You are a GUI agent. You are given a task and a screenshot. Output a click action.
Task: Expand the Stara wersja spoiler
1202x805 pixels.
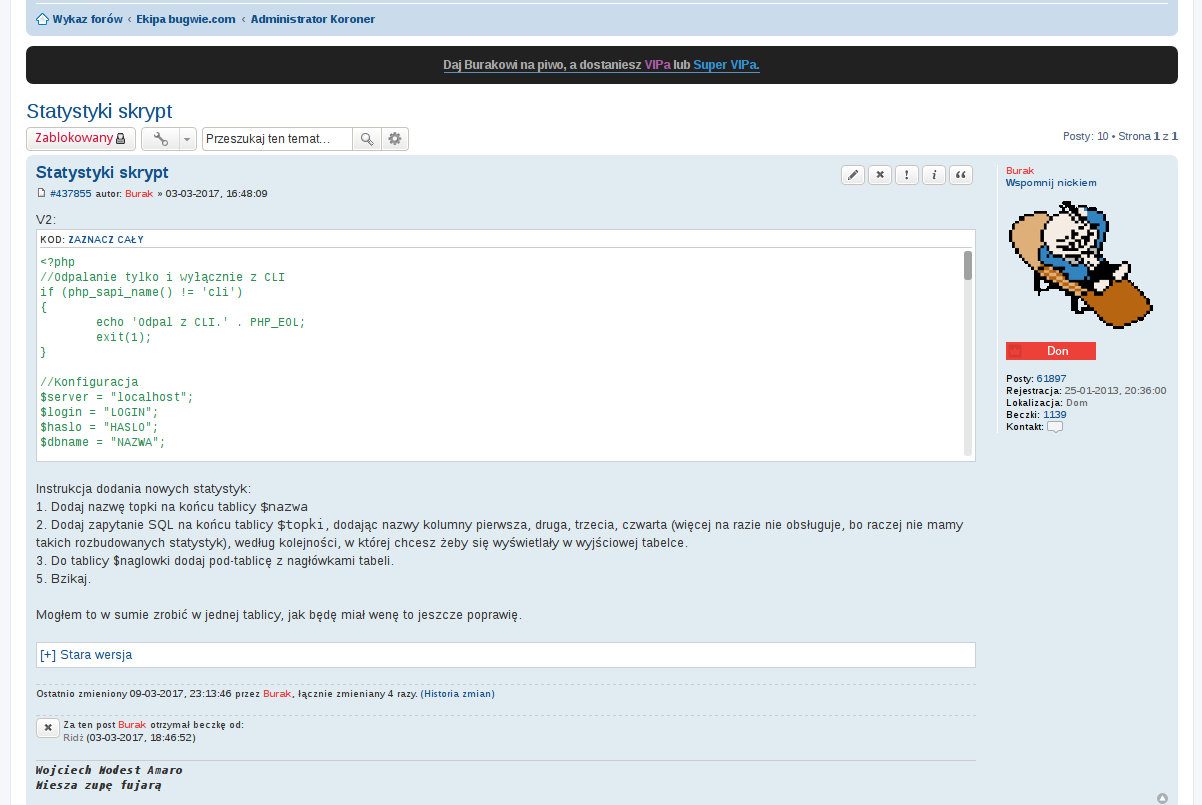tap(86, 655)
